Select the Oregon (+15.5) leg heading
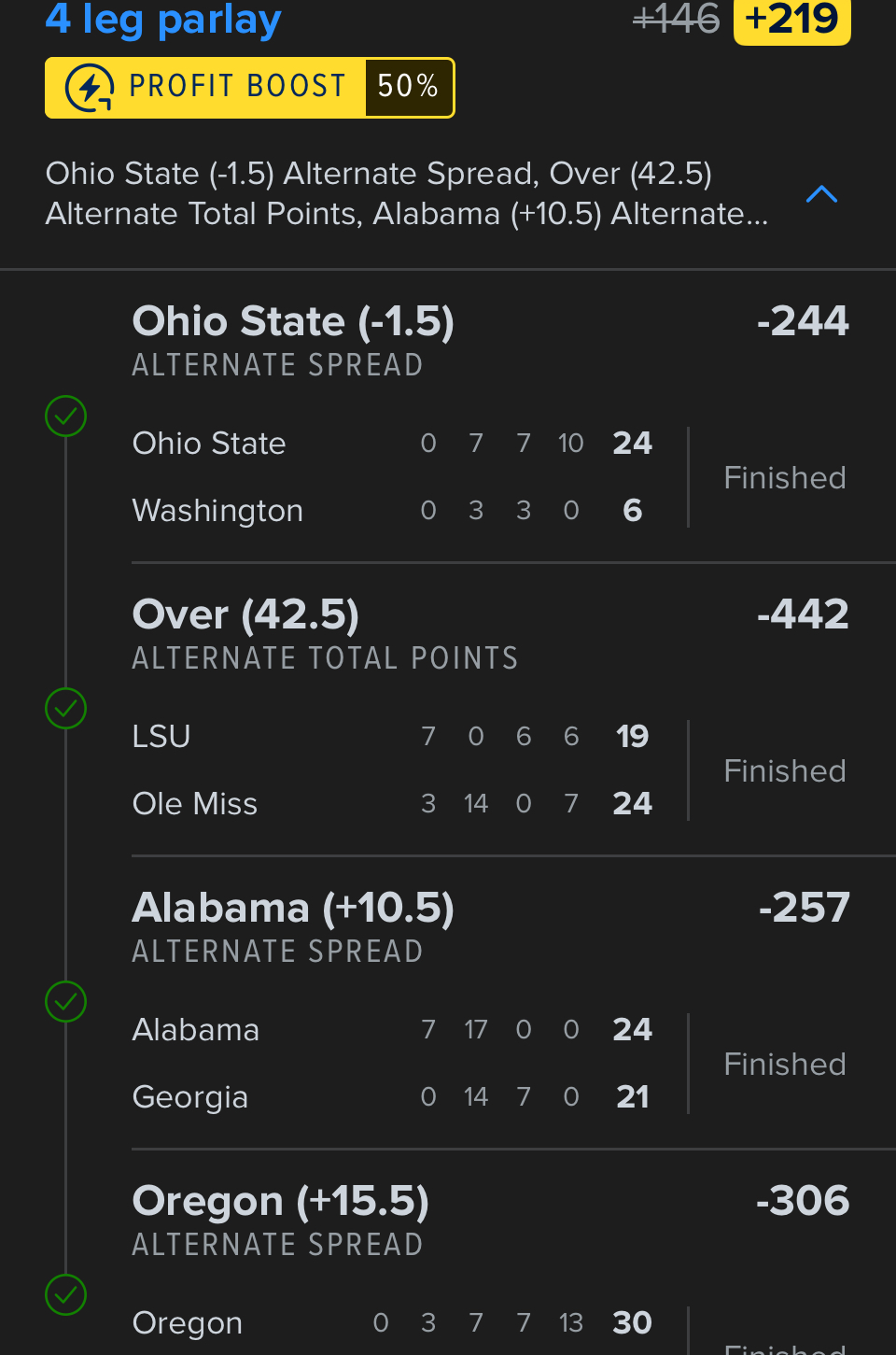This screenshot has width=896, height=1355. 280,1202
